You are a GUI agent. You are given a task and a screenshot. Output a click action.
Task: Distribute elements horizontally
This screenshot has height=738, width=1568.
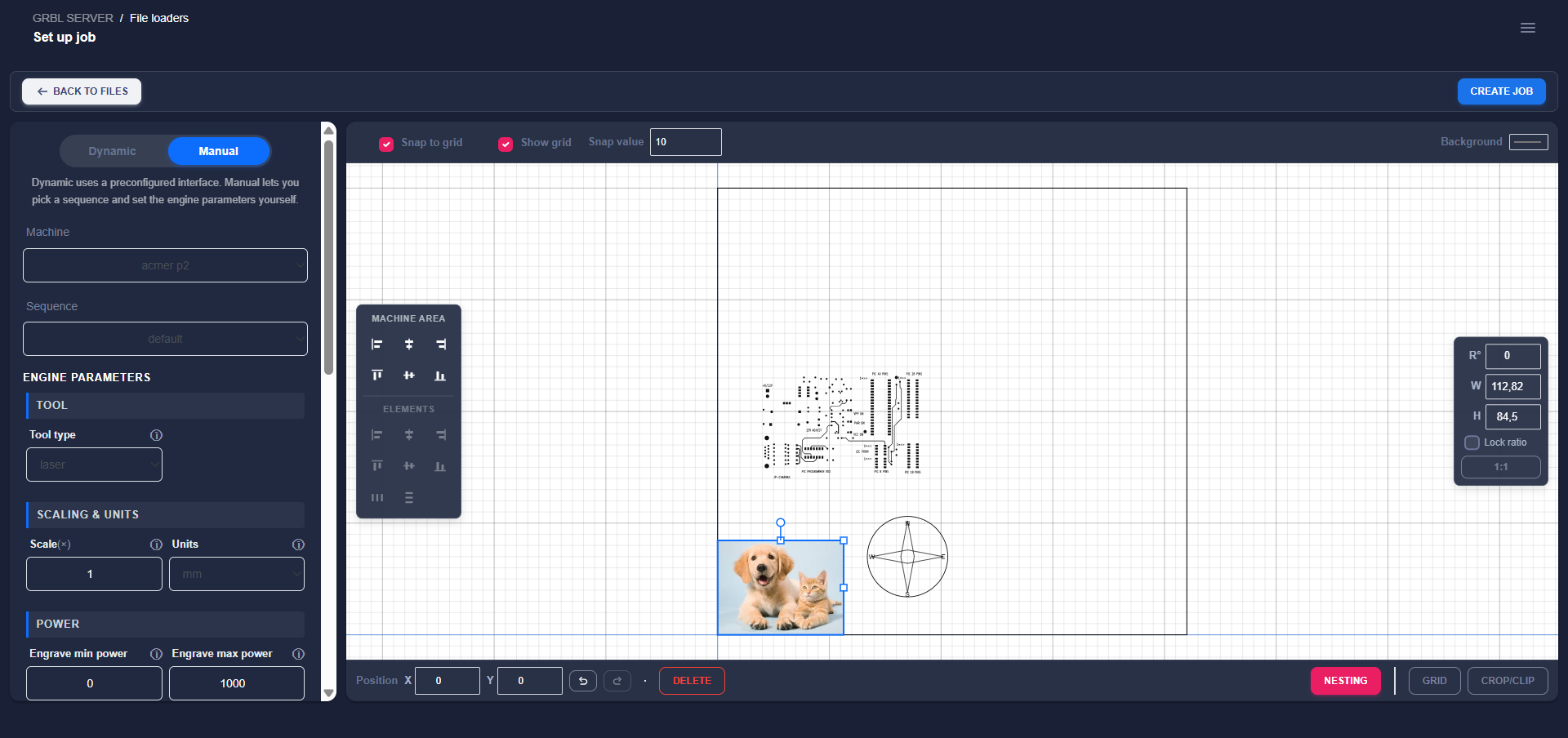click(376, 497)
